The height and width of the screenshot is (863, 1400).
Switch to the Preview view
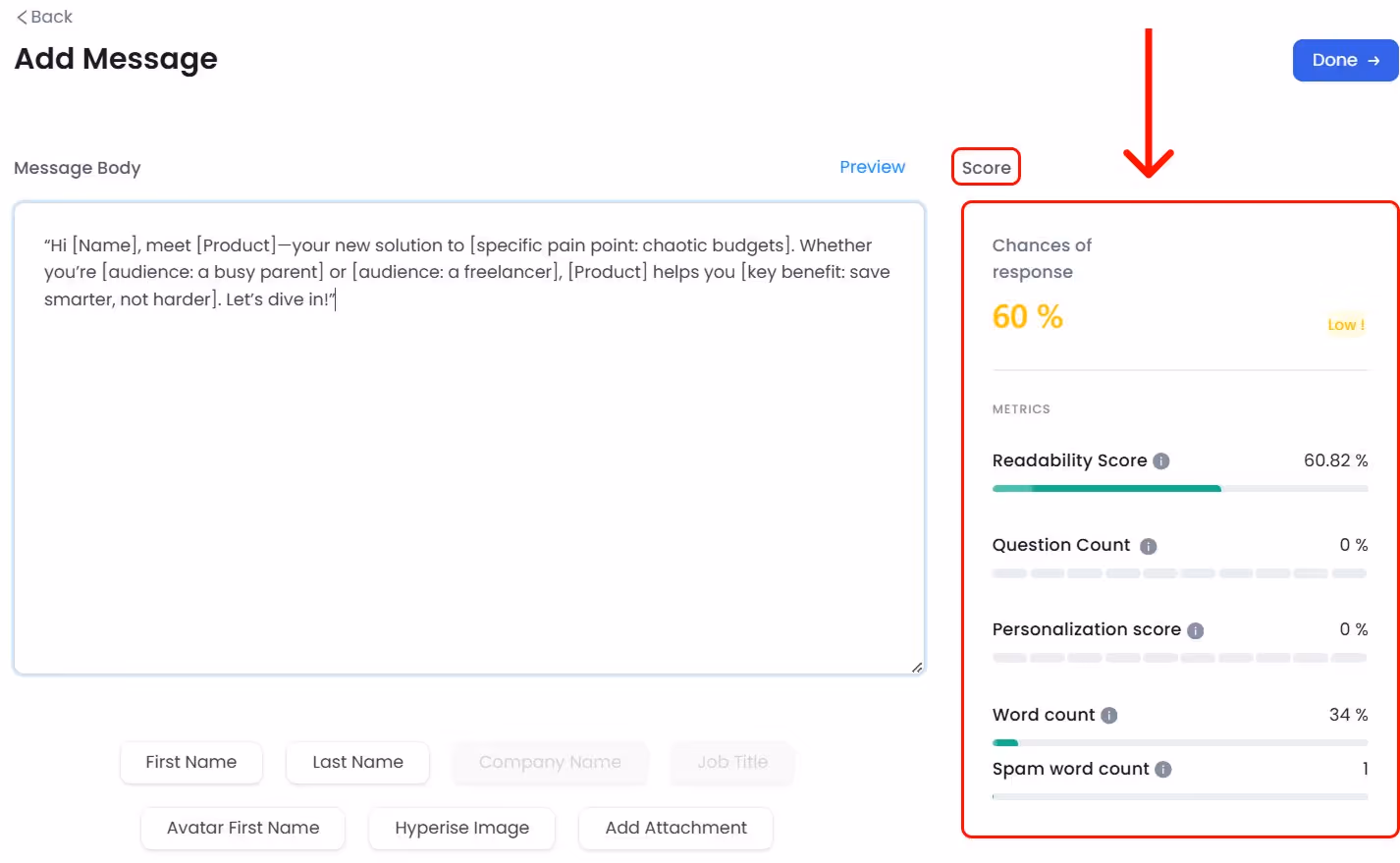click(x=872, y=167)
